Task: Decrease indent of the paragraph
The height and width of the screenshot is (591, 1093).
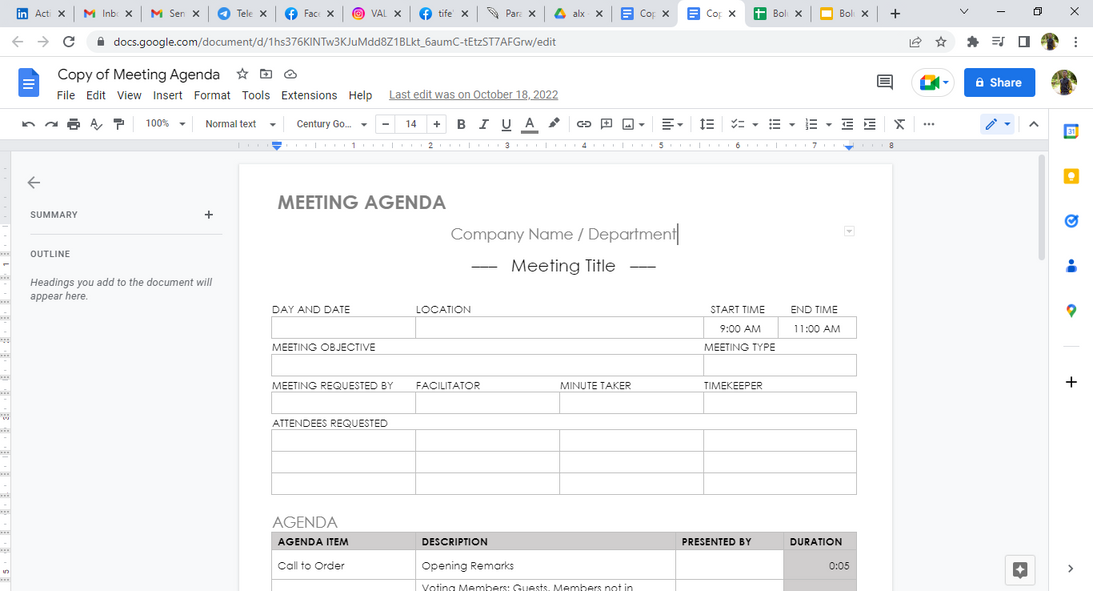Action: coord(847,124)
